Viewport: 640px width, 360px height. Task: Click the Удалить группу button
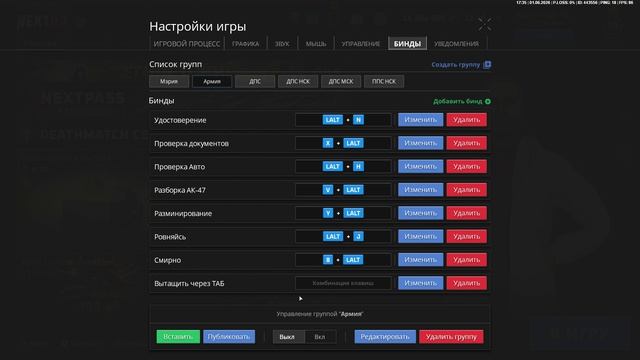click(451, 336)
